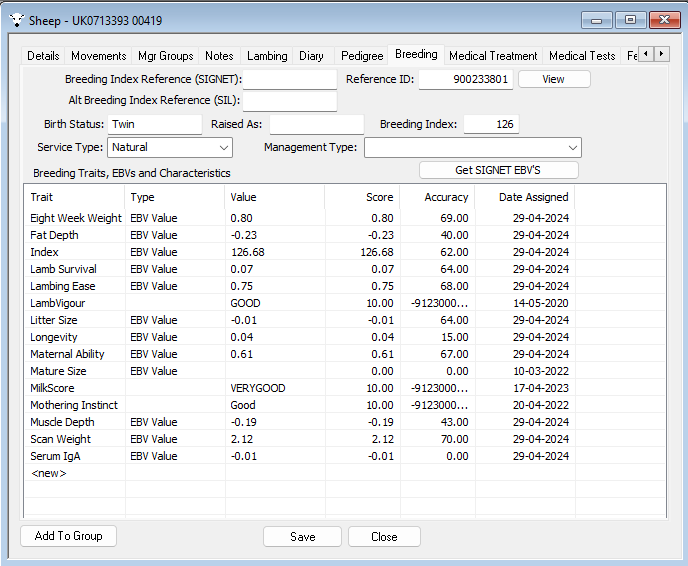Switch to the Pedigree tab
This screenshot has height=566, width=688.
point(362,56)
